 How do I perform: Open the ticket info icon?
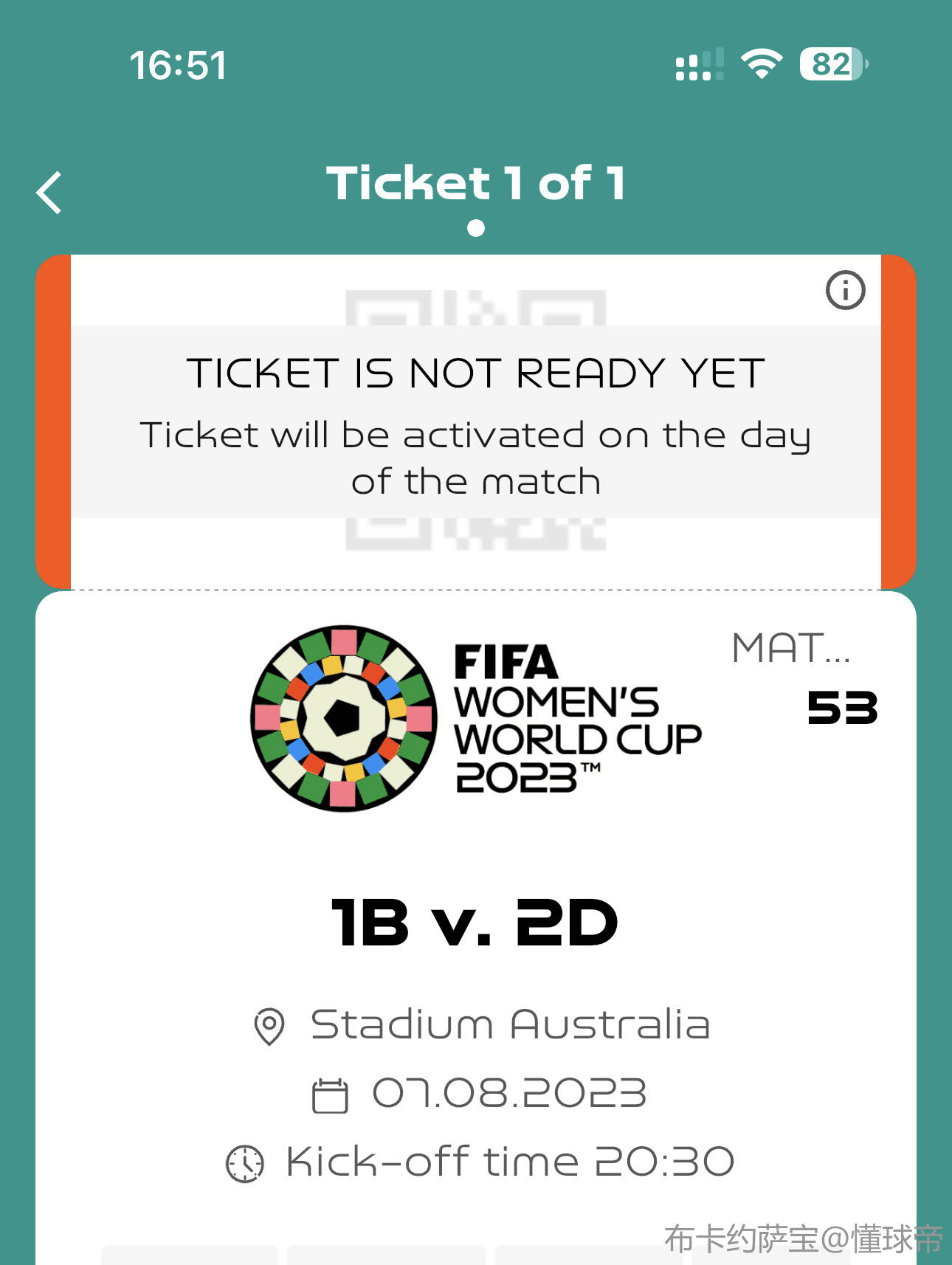coord(845,290)
